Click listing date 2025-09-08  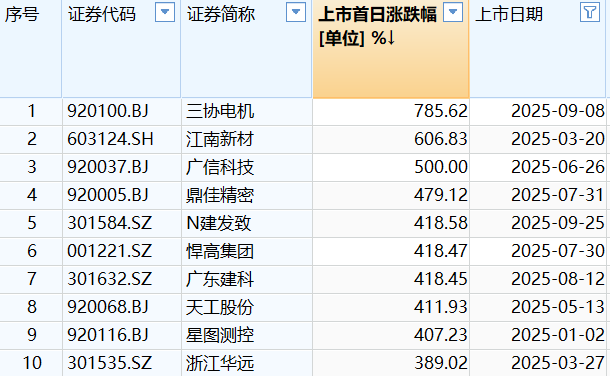558,111
